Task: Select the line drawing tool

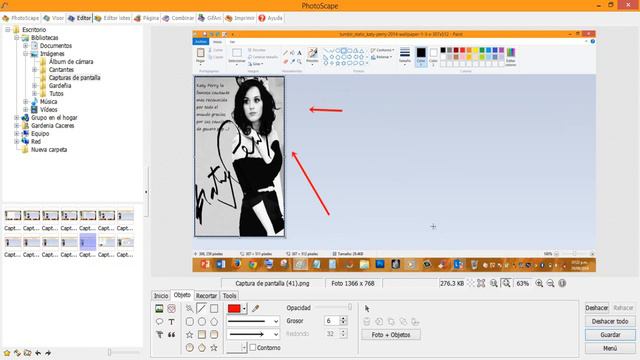Action: click(x=201, y=308)
